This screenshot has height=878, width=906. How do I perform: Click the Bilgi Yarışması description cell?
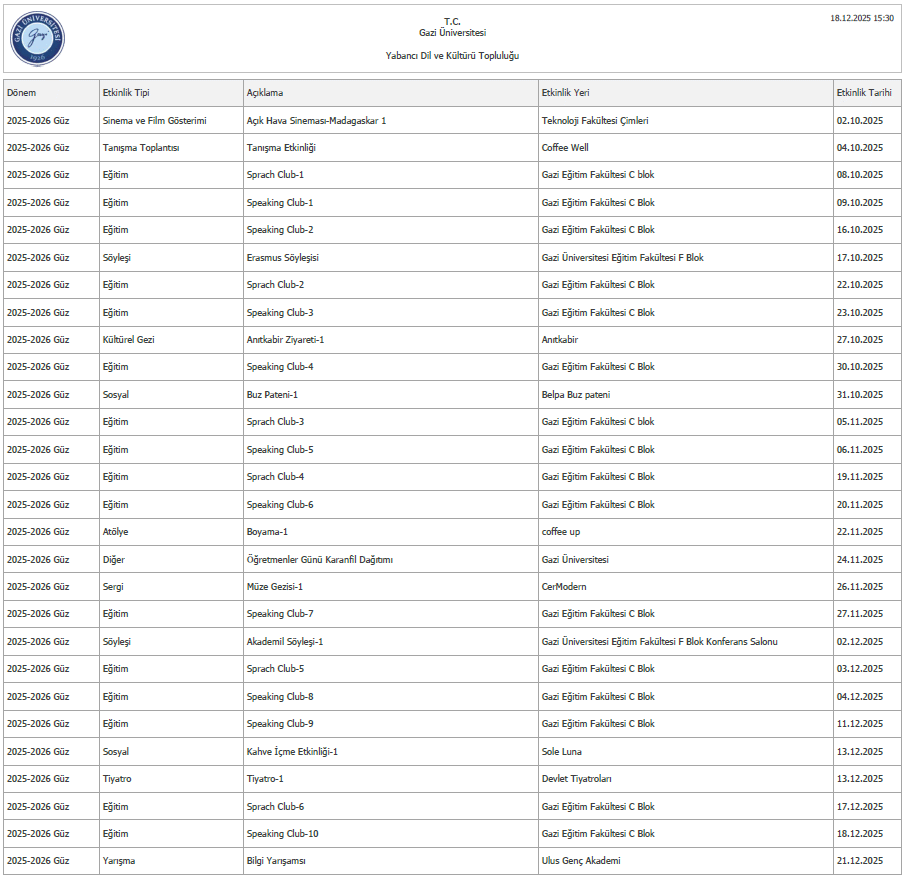click(276, 861)
